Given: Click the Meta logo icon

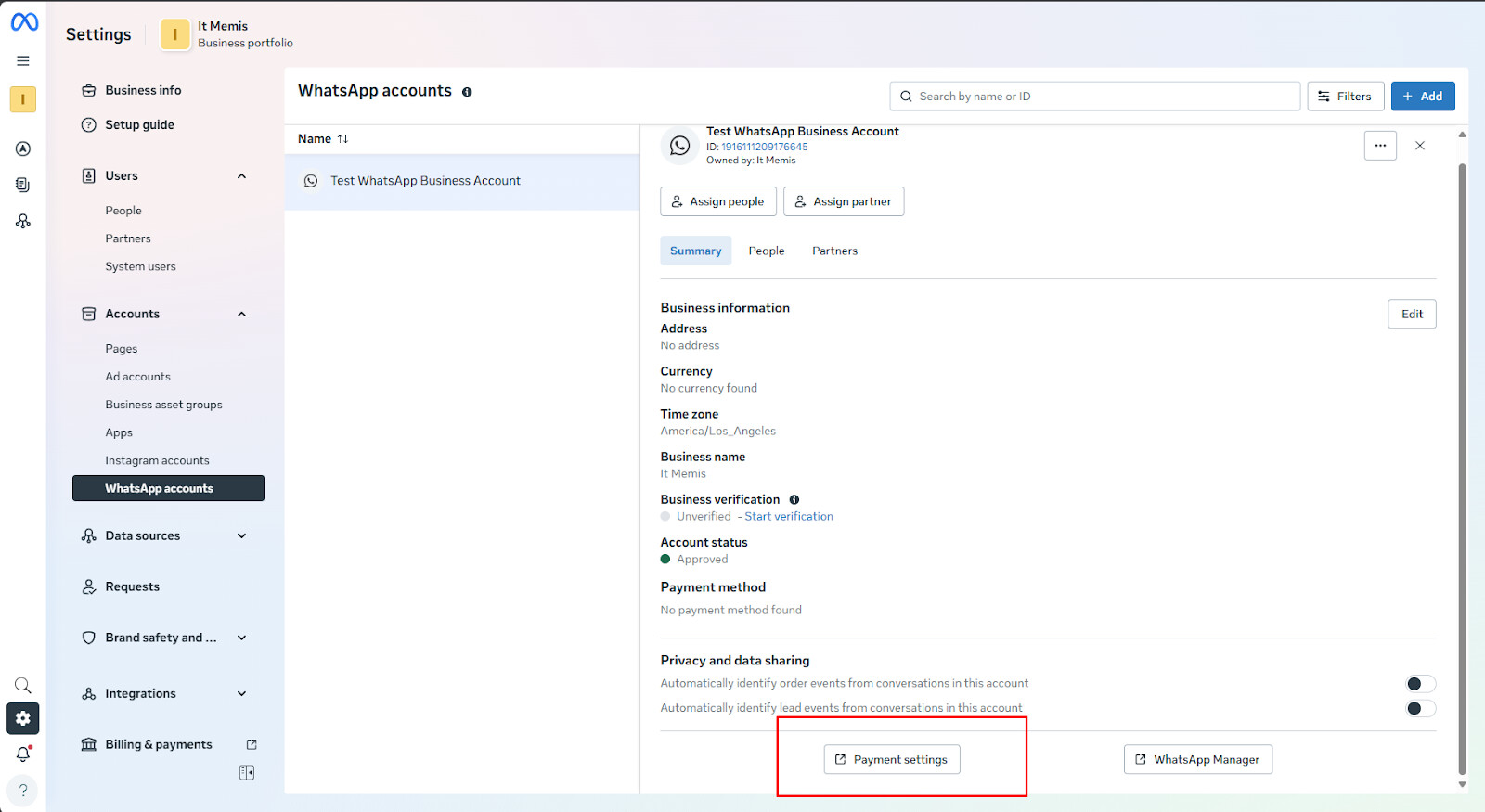Looking at the screenshot, I should pyautogui.click(x=24, y=22).
